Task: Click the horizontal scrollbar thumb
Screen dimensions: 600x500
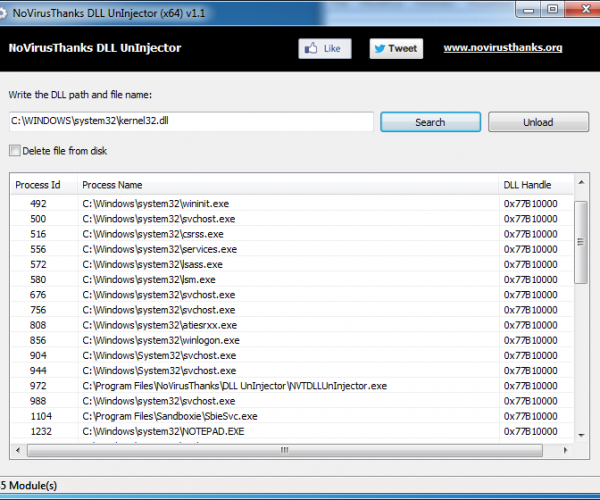Action: [x=285, y=450]
